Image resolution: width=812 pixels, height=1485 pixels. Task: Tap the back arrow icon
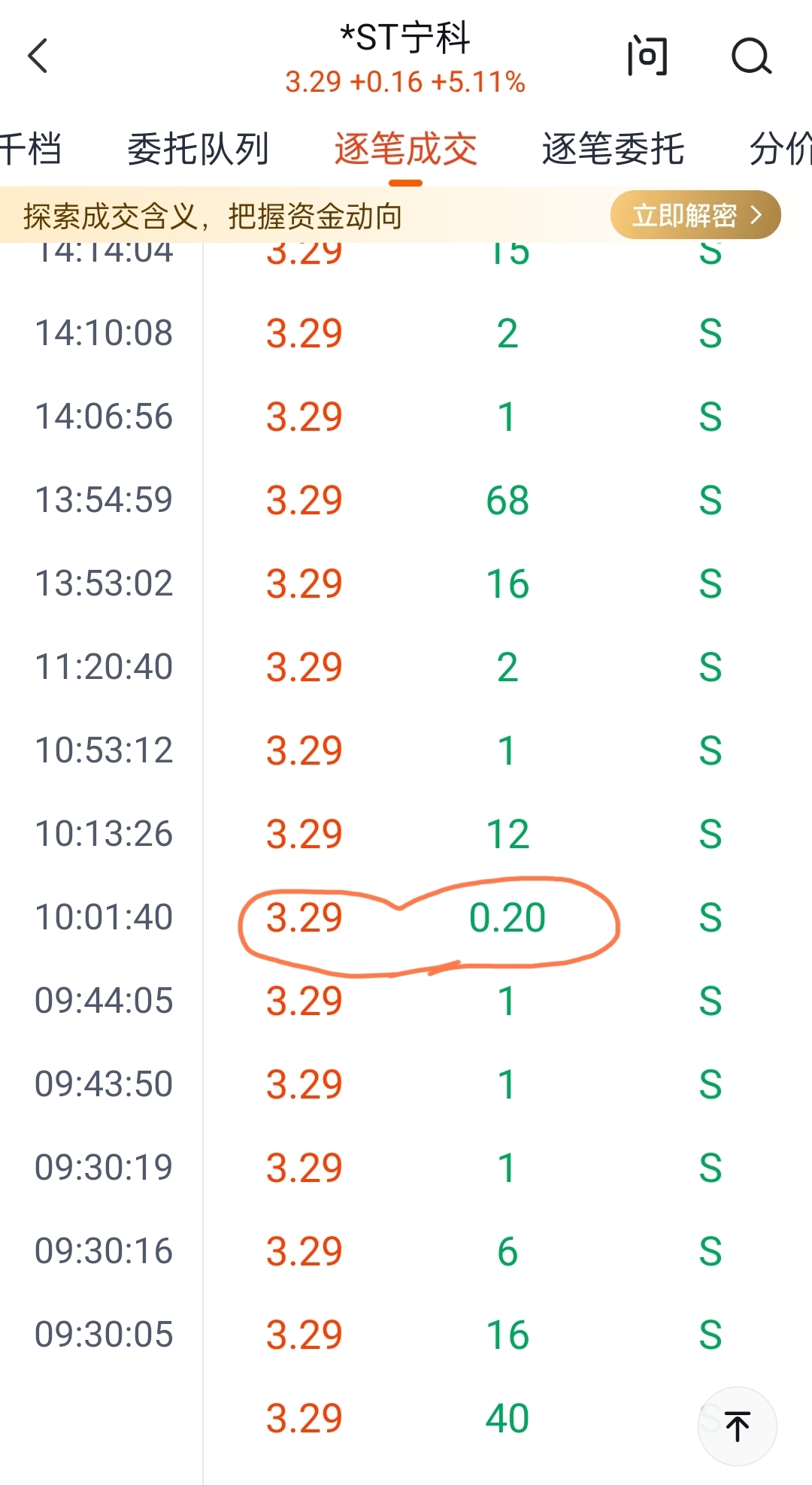tap(38, 56)
